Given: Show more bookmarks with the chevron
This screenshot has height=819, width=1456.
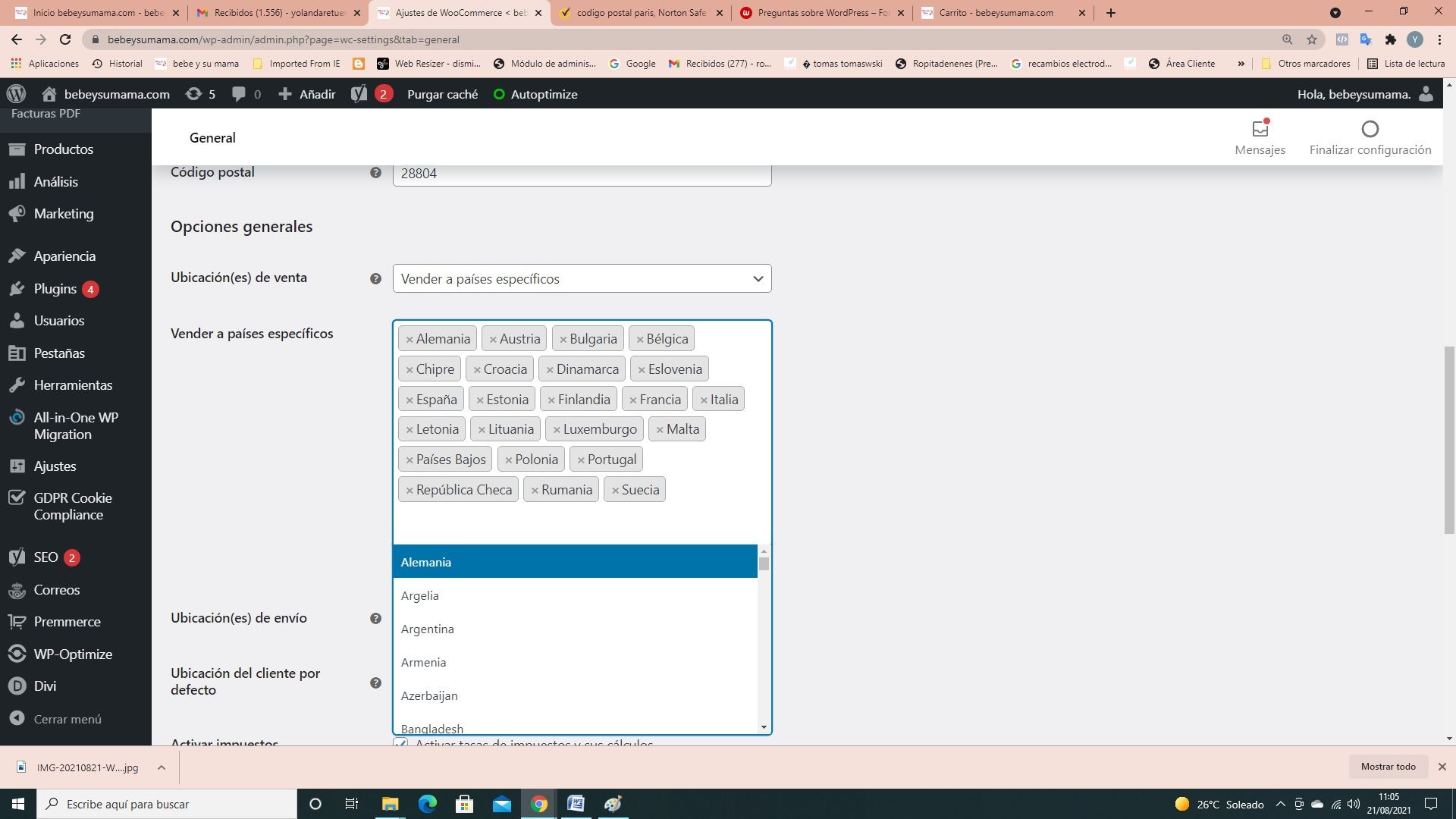Looking at the screenshot, I should coord(1241,64).
